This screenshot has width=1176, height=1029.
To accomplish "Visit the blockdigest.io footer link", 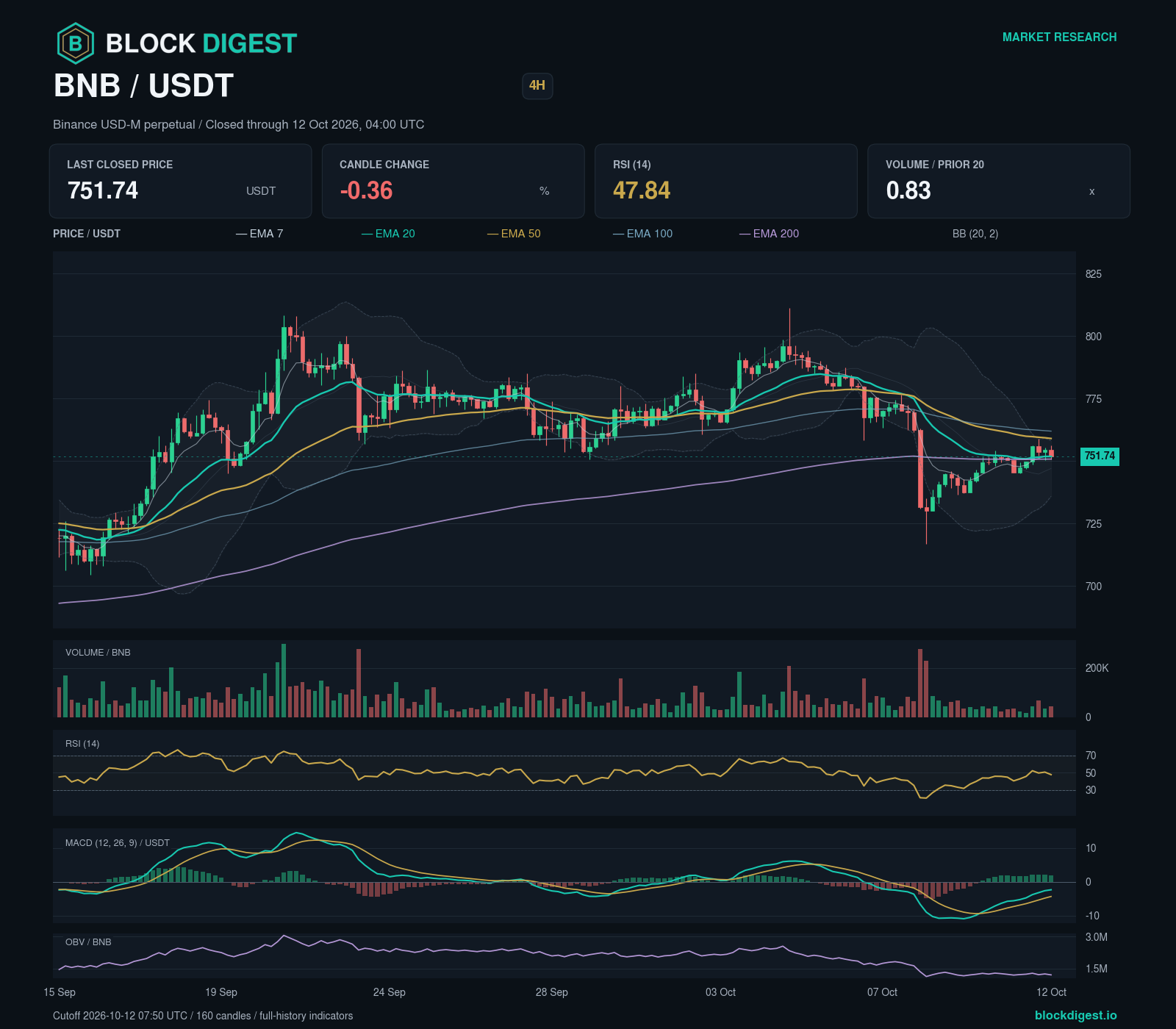I will (x=1075, y=1015).
